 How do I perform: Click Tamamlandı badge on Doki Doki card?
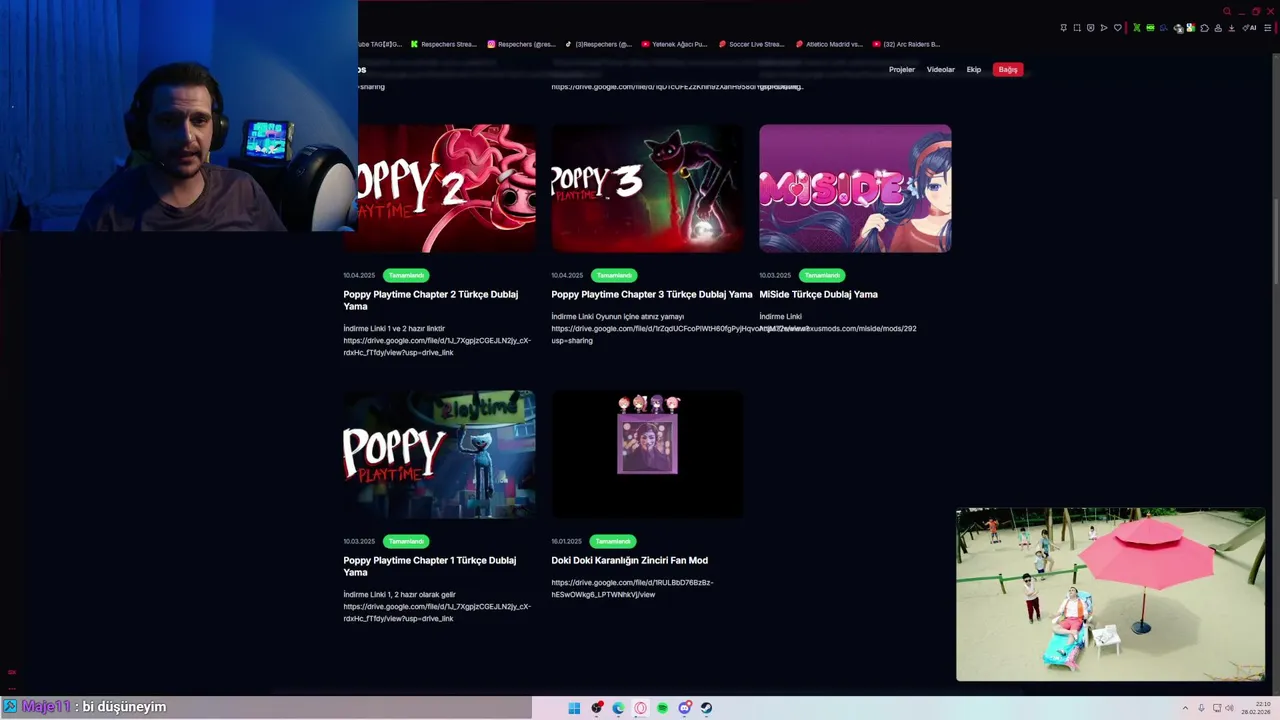point(613,541)
